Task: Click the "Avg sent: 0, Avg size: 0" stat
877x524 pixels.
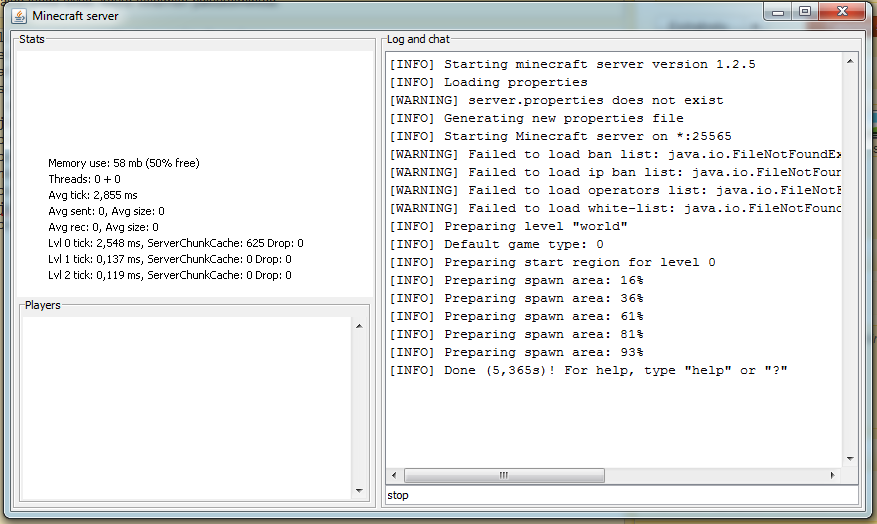Action: [x=106, y=211]
